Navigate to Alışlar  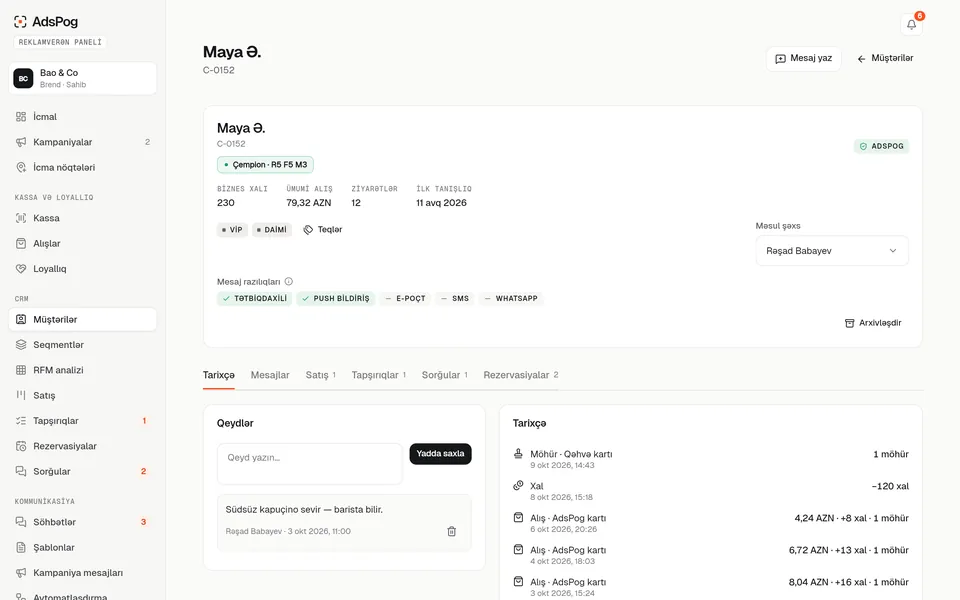click(x=83, y=243)
